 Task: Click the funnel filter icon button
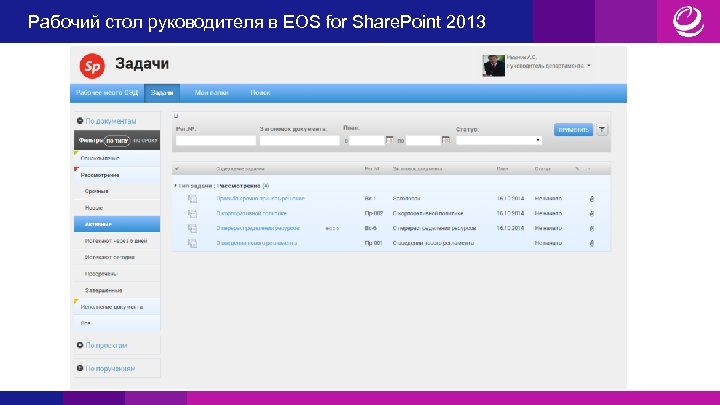click(602, 130)
